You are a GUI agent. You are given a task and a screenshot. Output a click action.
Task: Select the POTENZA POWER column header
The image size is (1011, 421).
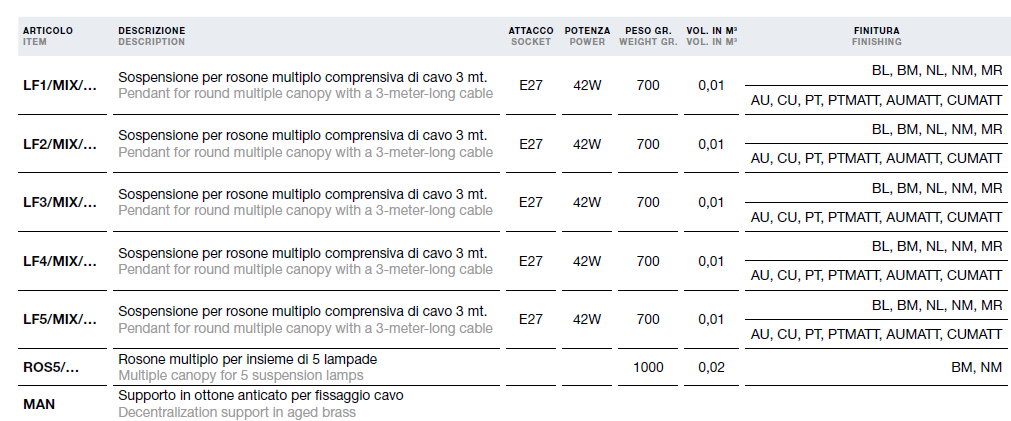pos(587,36)
